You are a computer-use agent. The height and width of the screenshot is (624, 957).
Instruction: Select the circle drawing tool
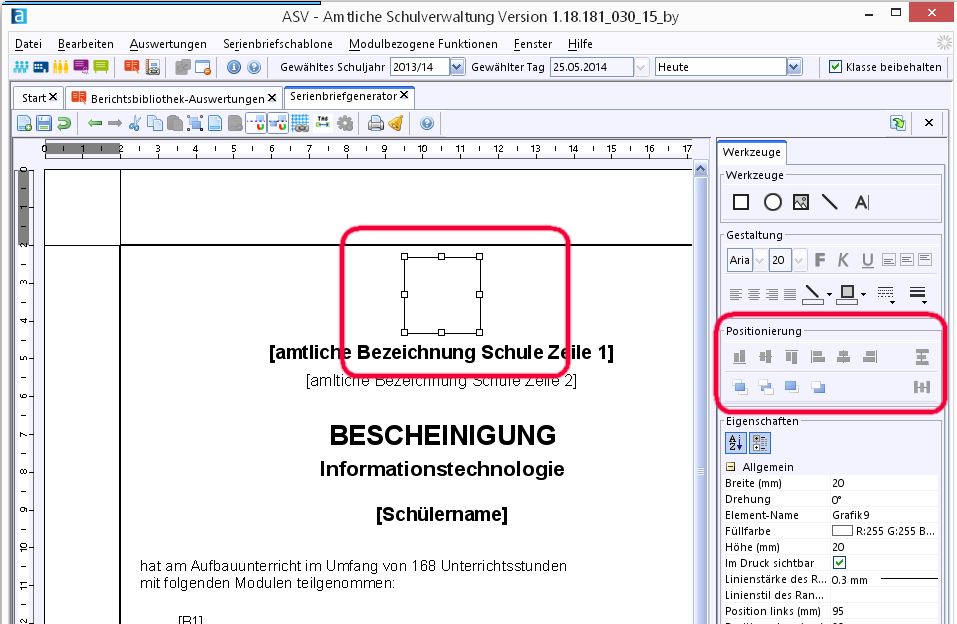click(773, 202)
